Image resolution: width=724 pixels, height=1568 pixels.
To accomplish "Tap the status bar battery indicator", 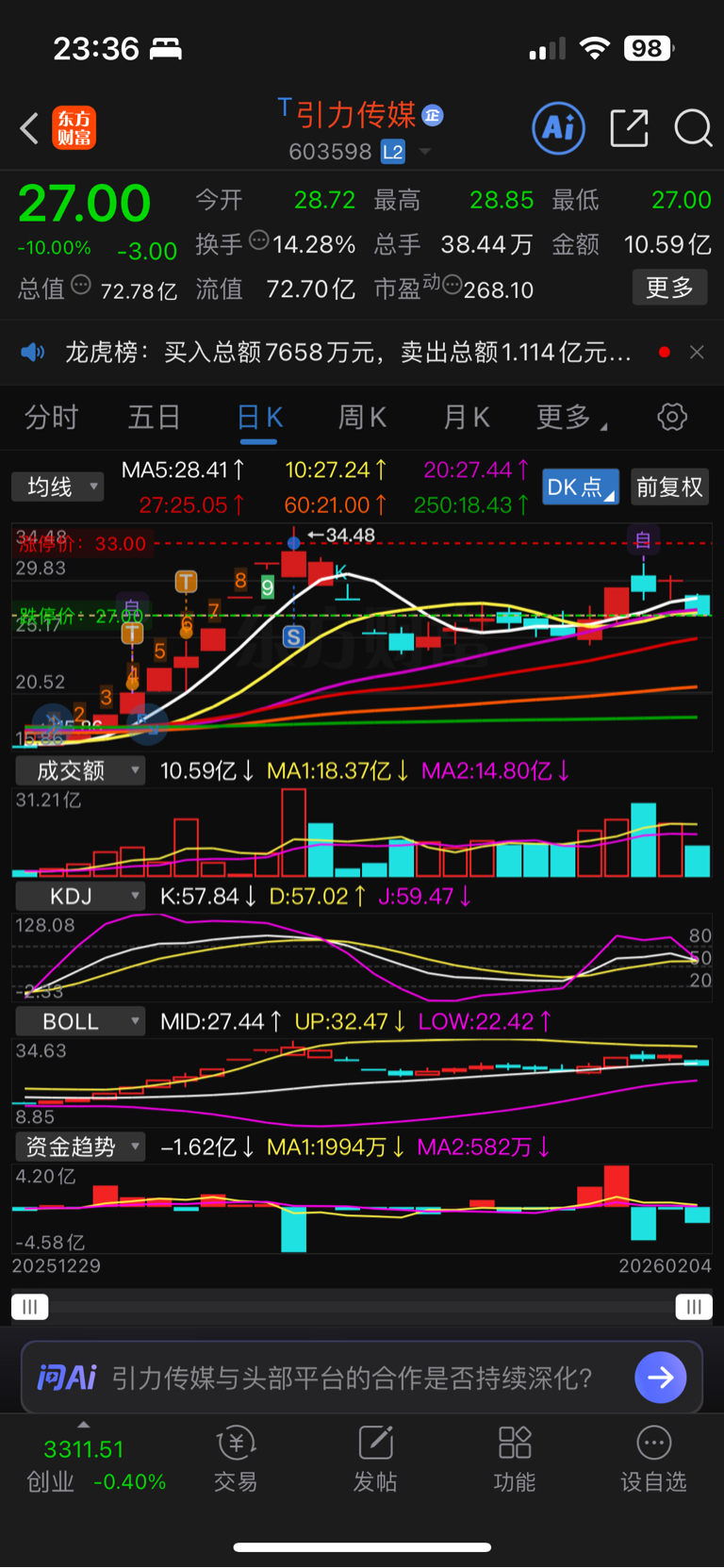I will tap(649, 48).
